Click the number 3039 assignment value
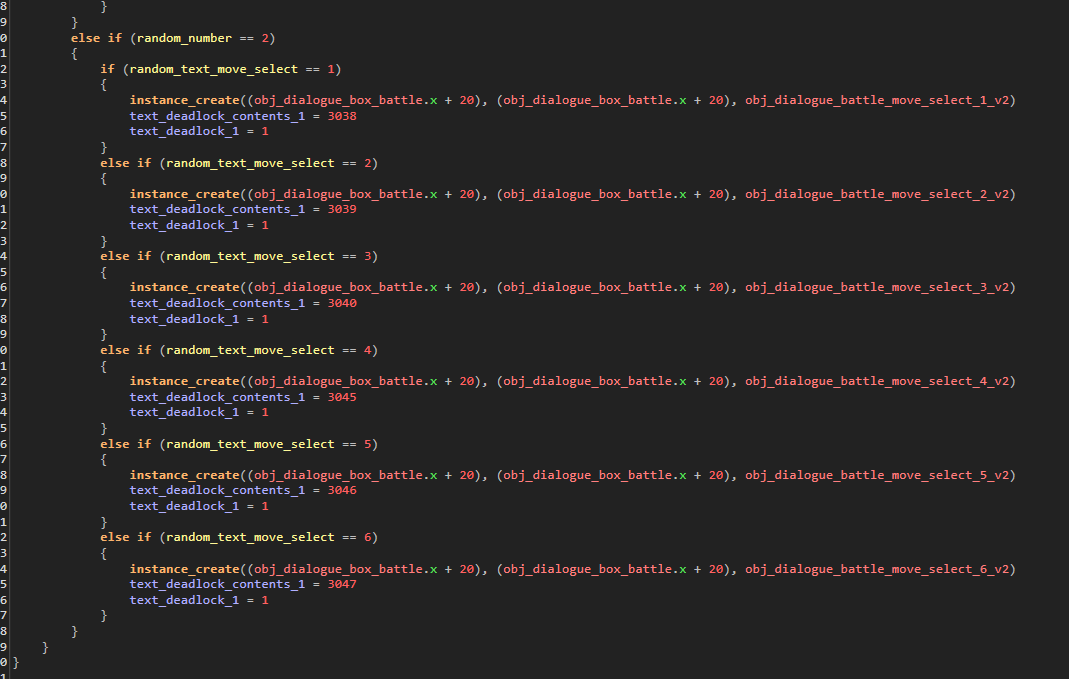Image resolution: width=1069 pixels, height=679 pixels. pos(341,210)
